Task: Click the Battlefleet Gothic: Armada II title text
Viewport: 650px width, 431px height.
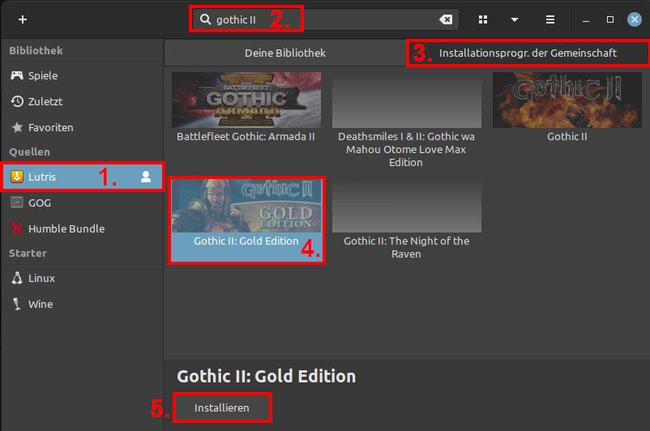Action: (x=246, y=136)
